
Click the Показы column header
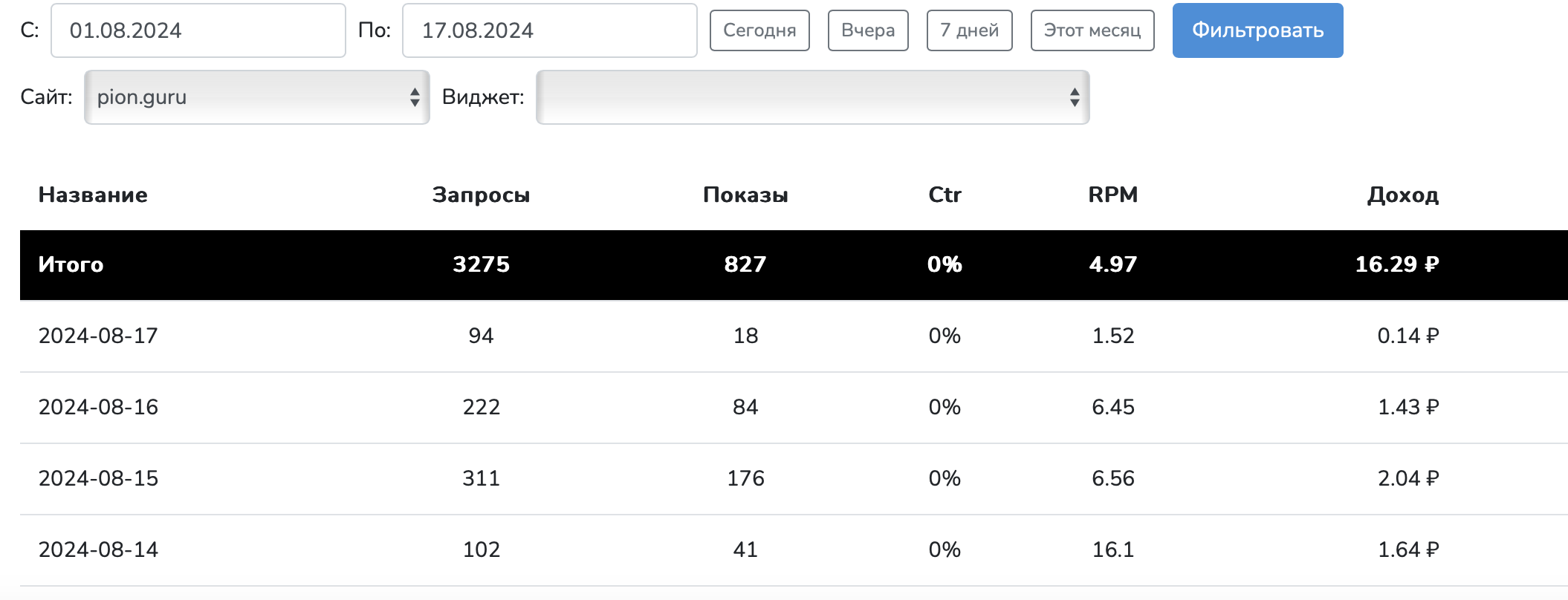point(745,195)
